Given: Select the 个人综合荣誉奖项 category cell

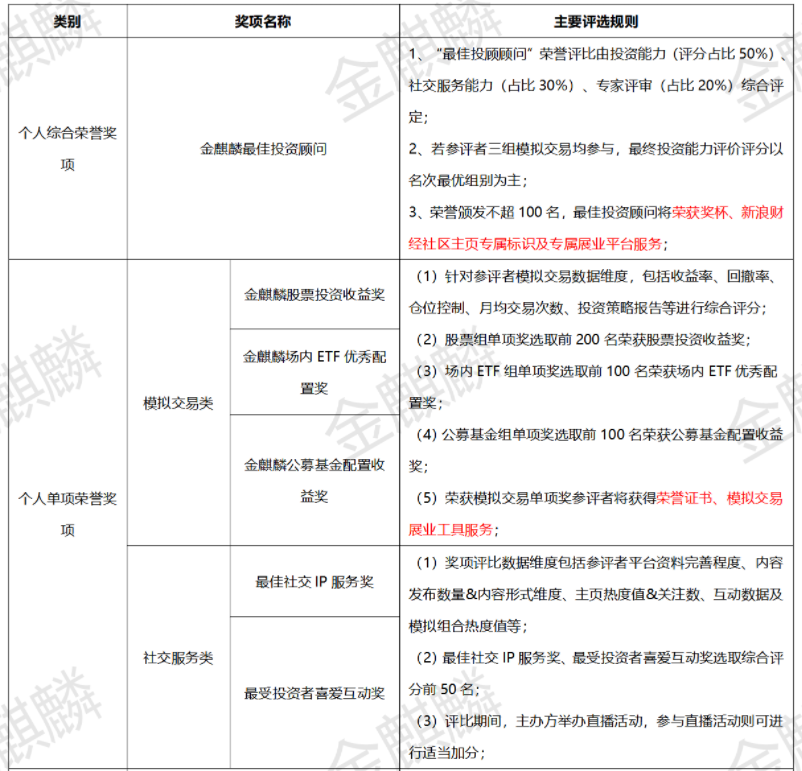Looking at the screenshot, I should pos(68,149).
